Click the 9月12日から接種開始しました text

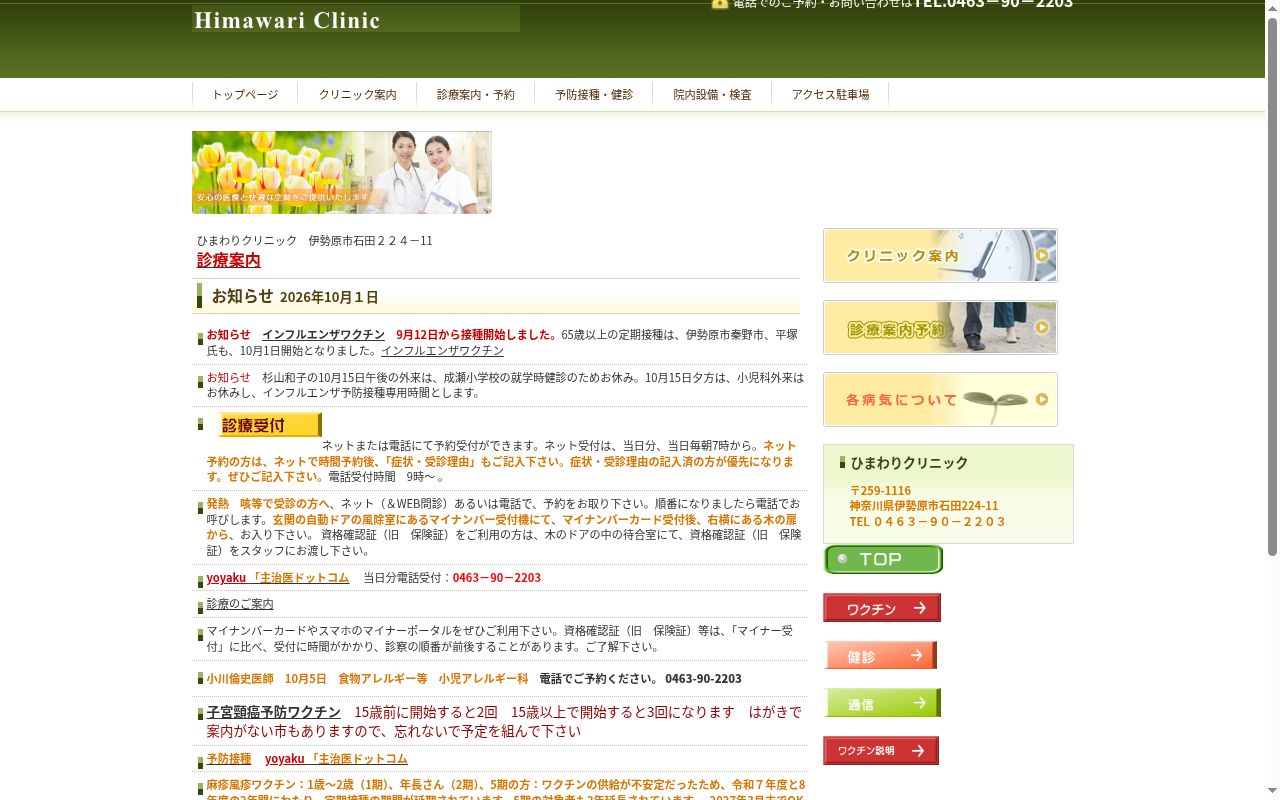click(476, 335)
